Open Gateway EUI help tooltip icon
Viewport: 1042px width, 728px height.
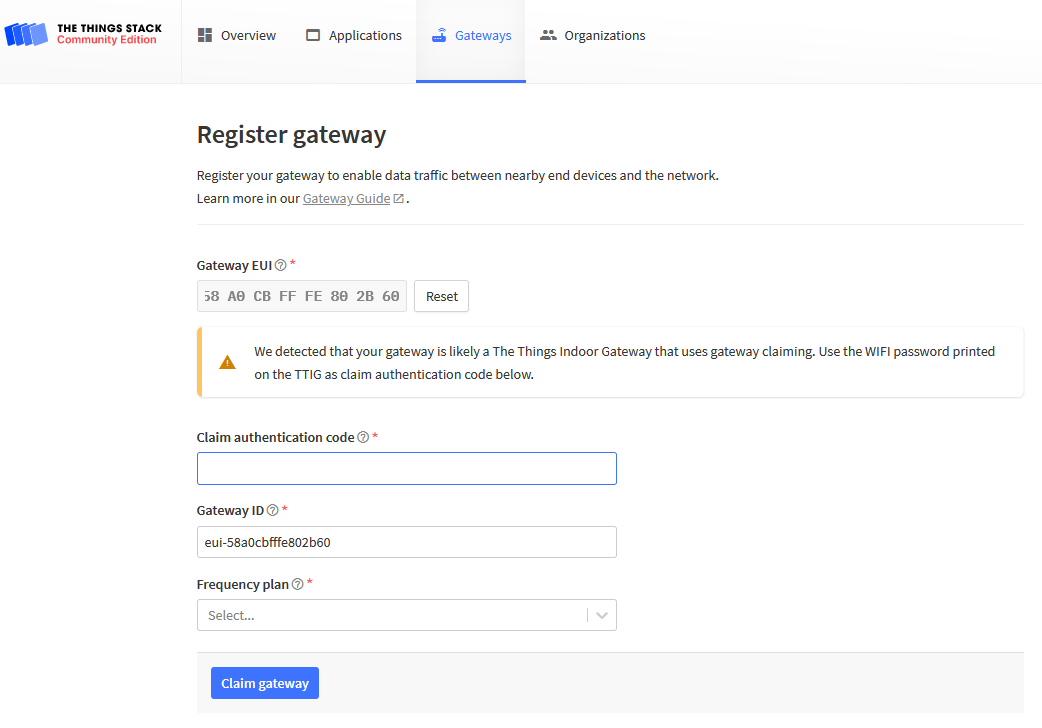pyautogui.click(x=281, y=265)
